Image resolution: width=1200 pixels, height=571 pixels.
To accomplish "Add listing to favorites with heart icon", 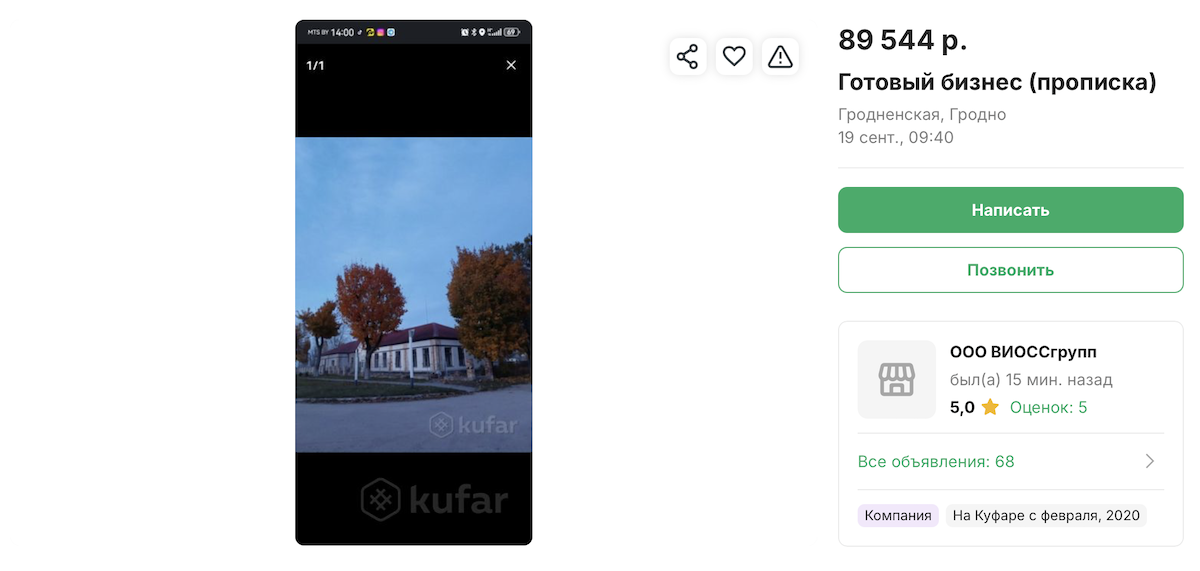I will [734, 57].
